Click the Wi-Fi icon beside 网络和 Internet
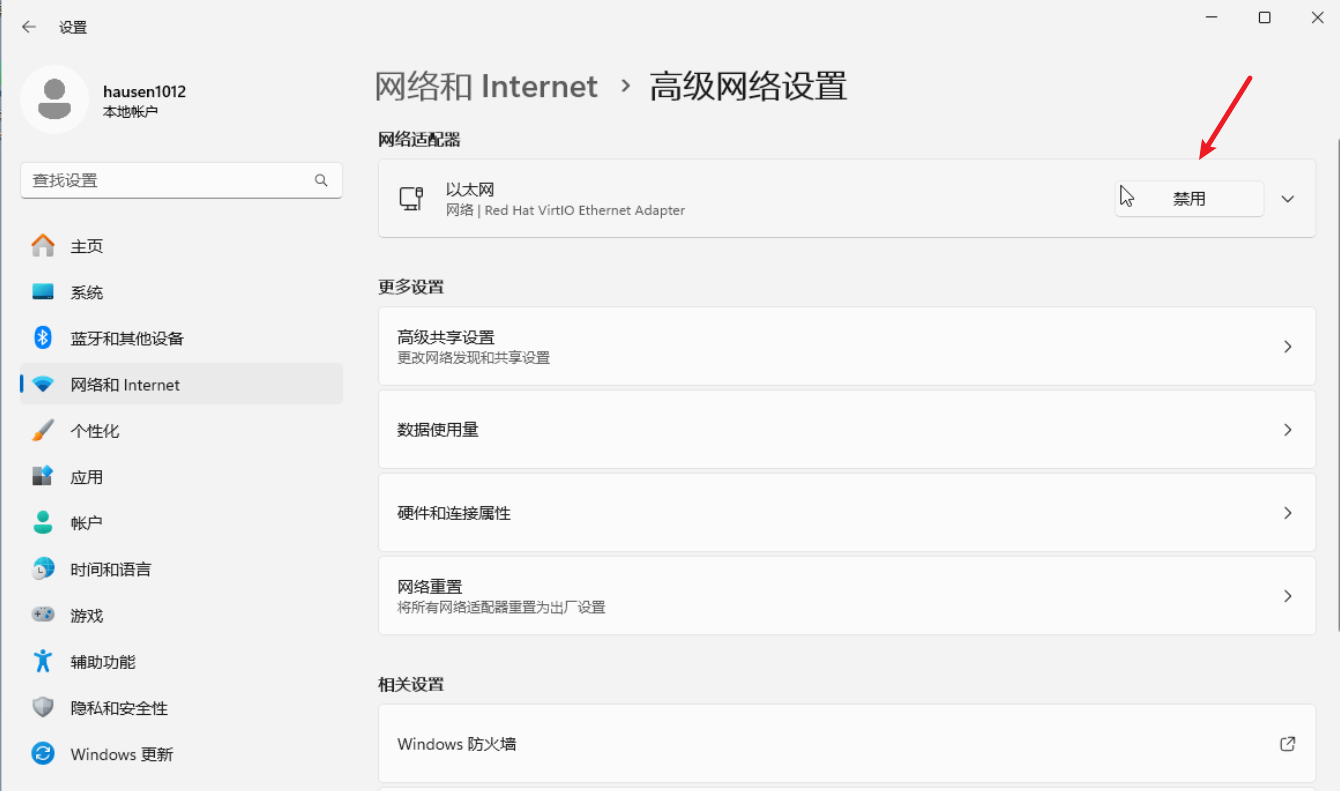This screenshot has height=791, width=1340. 44,384
